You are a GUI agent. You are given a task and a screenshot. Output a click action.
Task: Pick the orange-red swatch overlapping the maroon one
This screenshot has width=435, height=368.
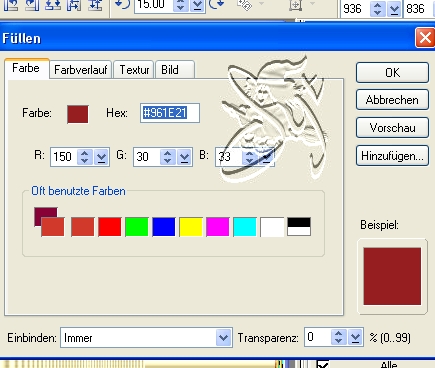pos(53,227)
